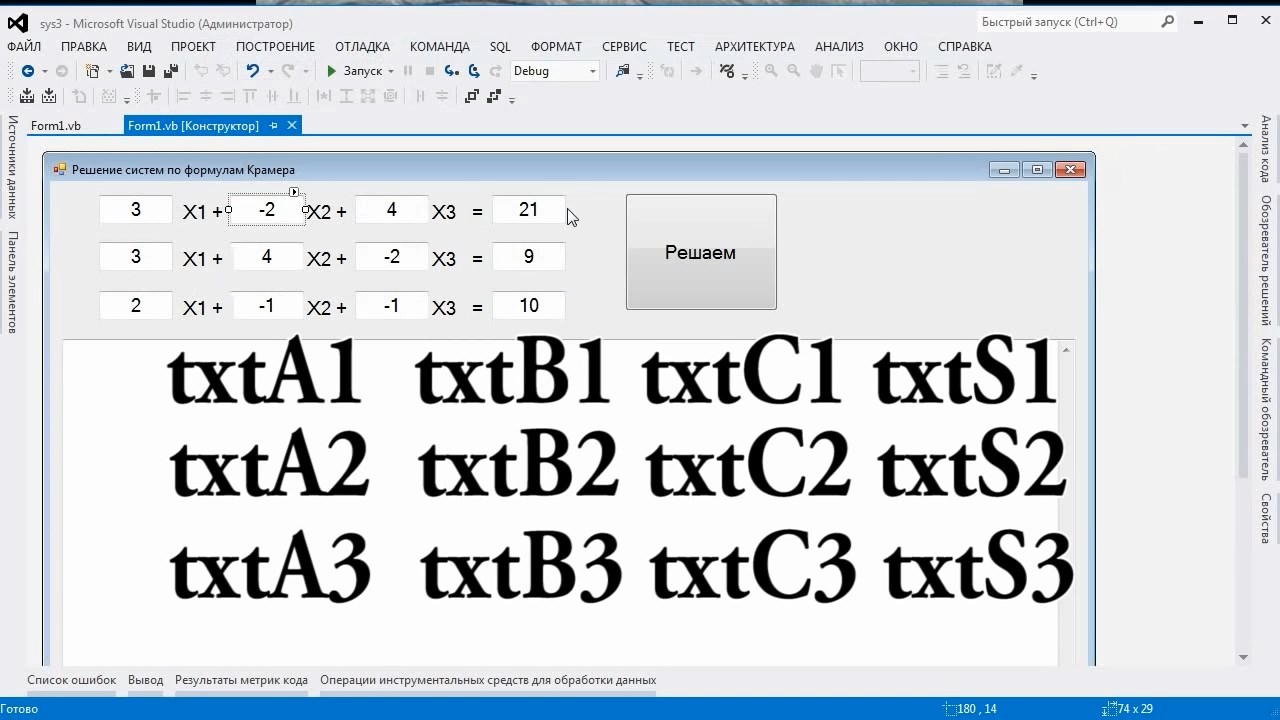Click the 180 , 14 position readout
The image size is (1280, 720).
978,709
